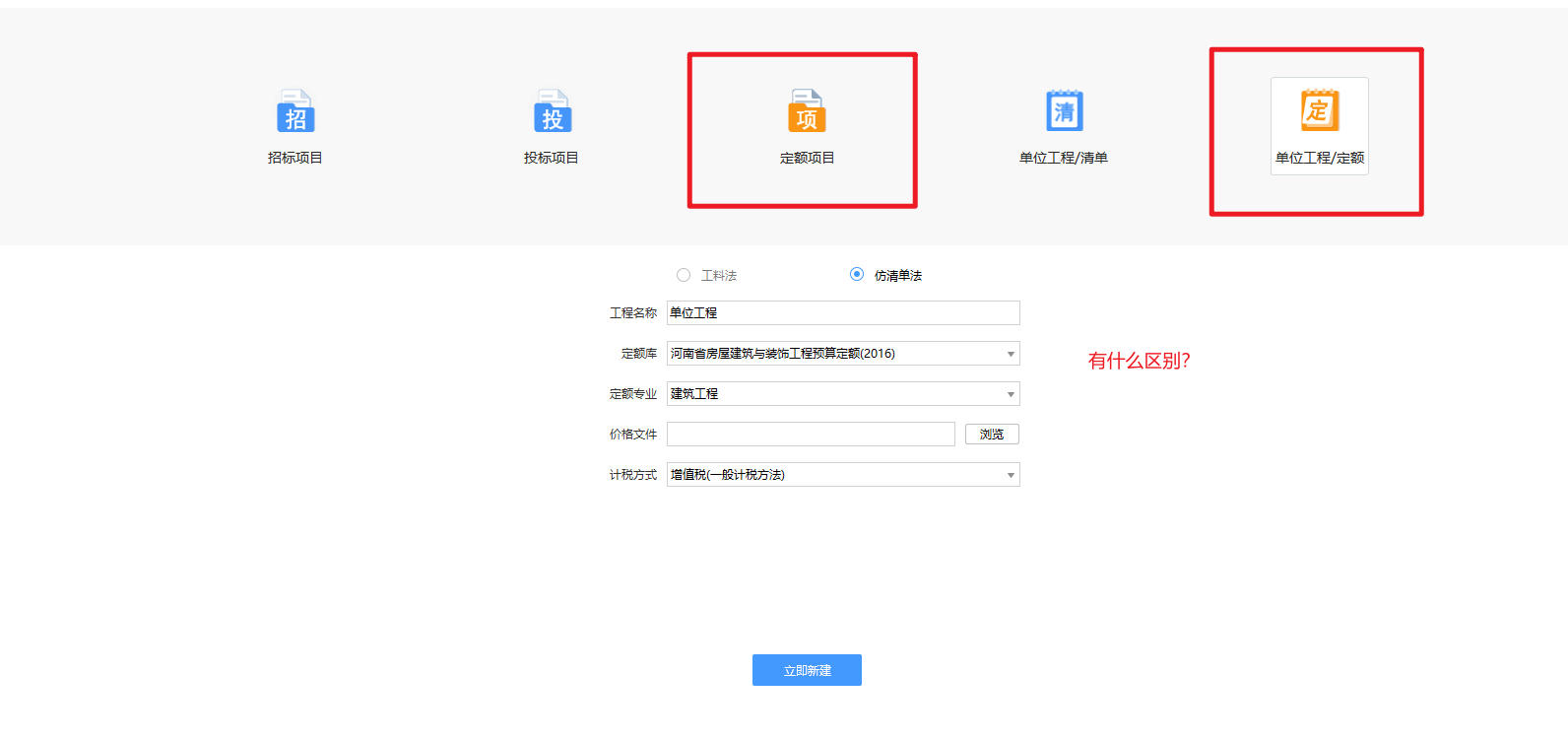Pick the 单位工程/定额 type icon
Viewport: 1568px width, 740px height.
(1320, 110)
